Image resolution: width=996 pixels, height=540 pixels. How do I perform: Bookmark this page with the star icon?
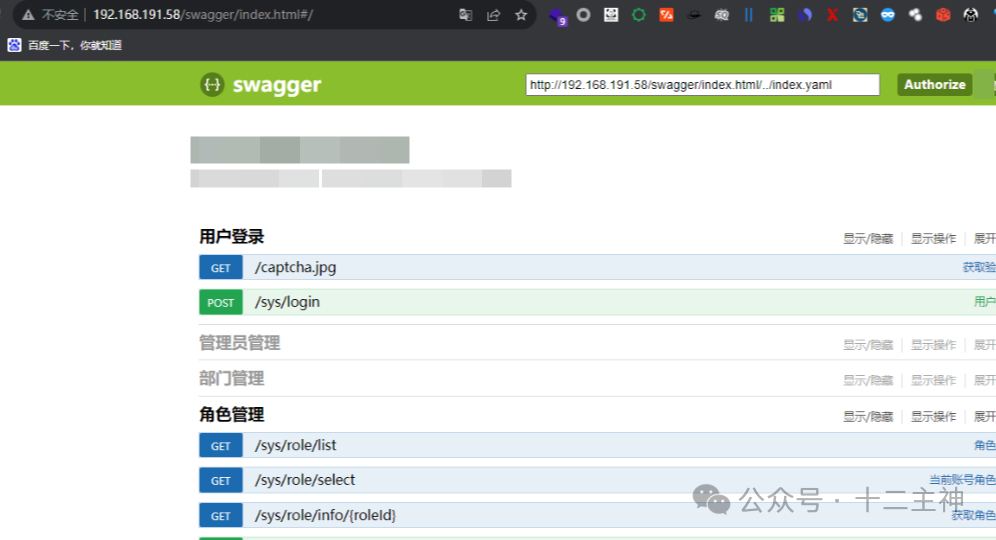521,15
